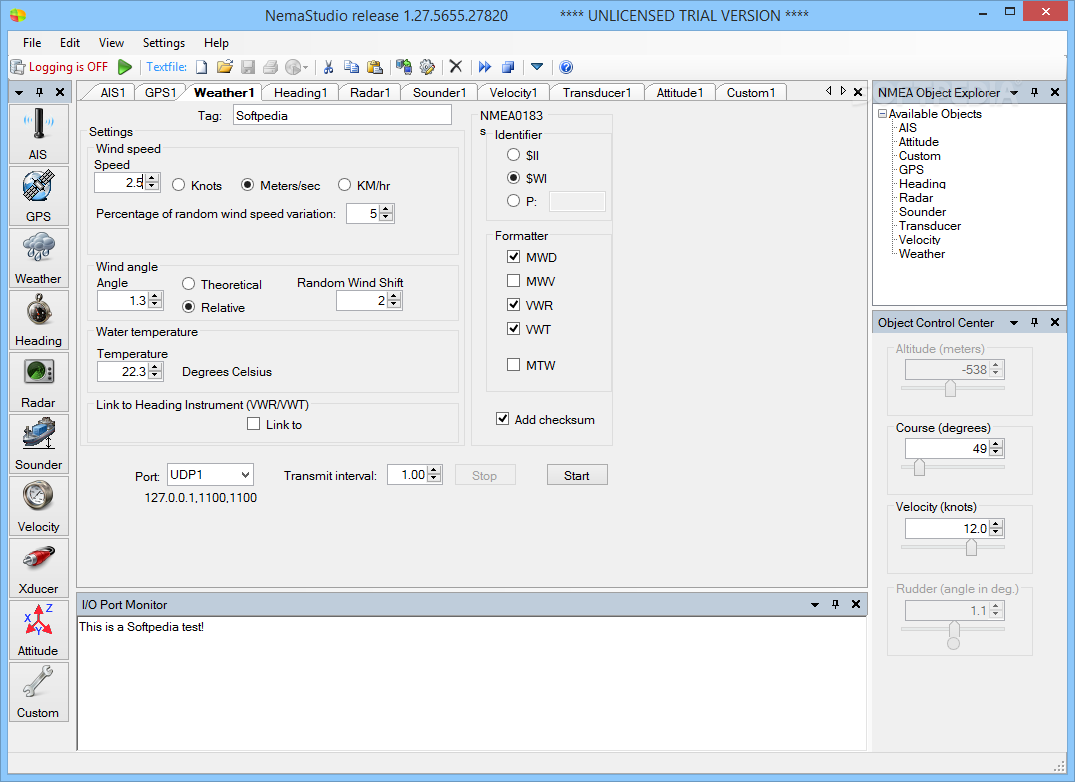Select Sounder in the Available Objects tree
The width and height of the screenshot is (1075, 782).
point(922,212)
